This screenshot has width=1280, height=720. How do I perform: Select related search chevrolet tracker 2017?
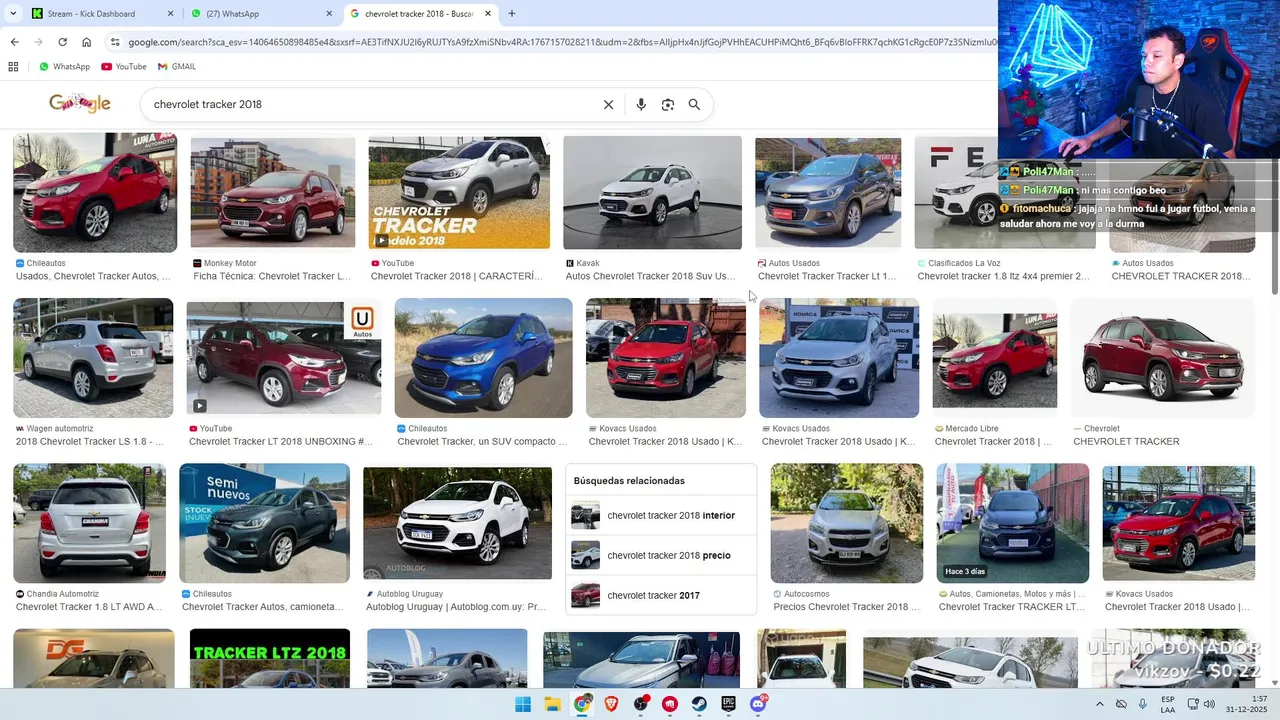click(x=661, y=595)
